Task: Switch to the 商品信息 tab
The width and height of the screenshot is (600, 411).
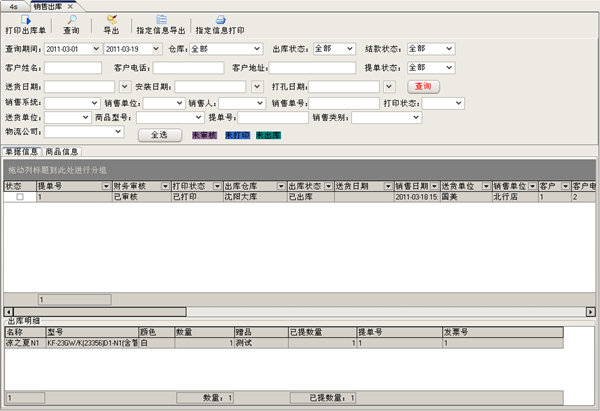Action: pyautogui.click(x=63, y=152)
